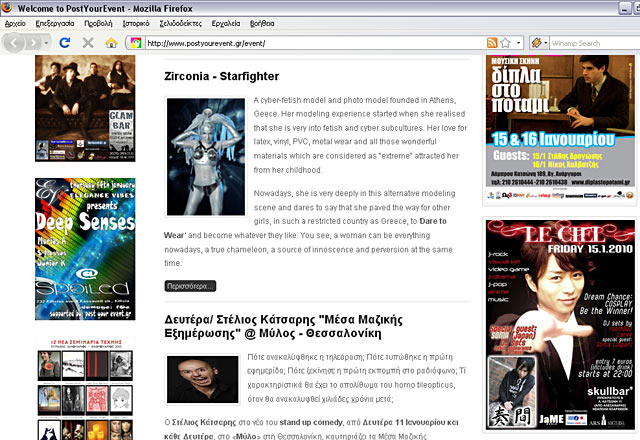Click the bold 'stand up comedy' text
This screenshot has width=640, height=440.
(311, 422)
